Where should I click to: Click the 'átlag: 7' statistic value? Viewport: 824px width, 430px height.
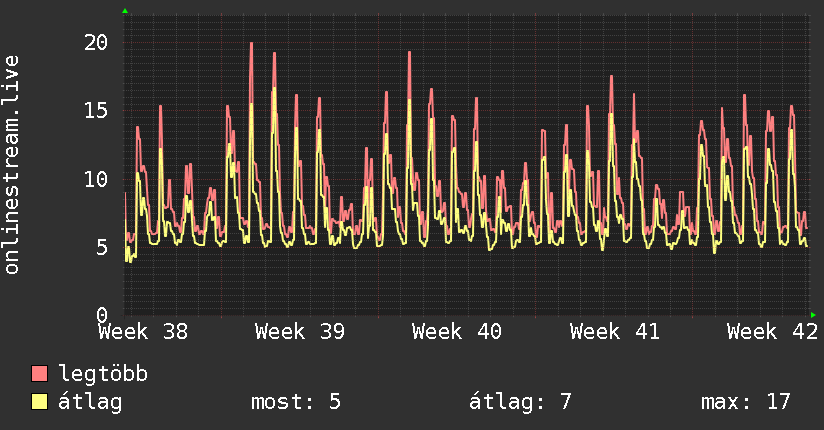[x=520, y=402]
